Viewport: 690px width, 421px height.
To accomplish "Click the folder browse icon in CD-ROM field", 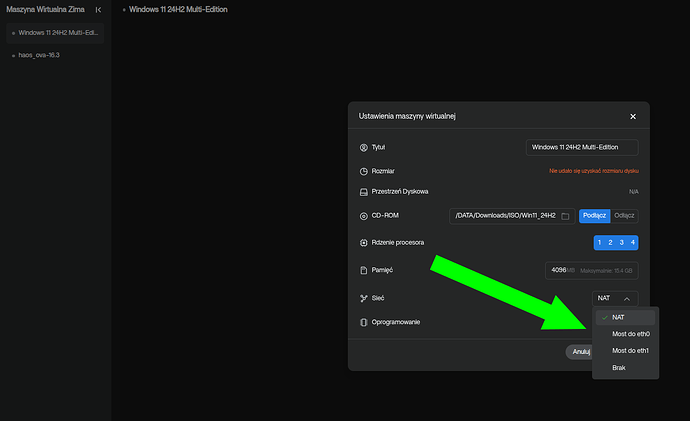I will click(565, 216).
